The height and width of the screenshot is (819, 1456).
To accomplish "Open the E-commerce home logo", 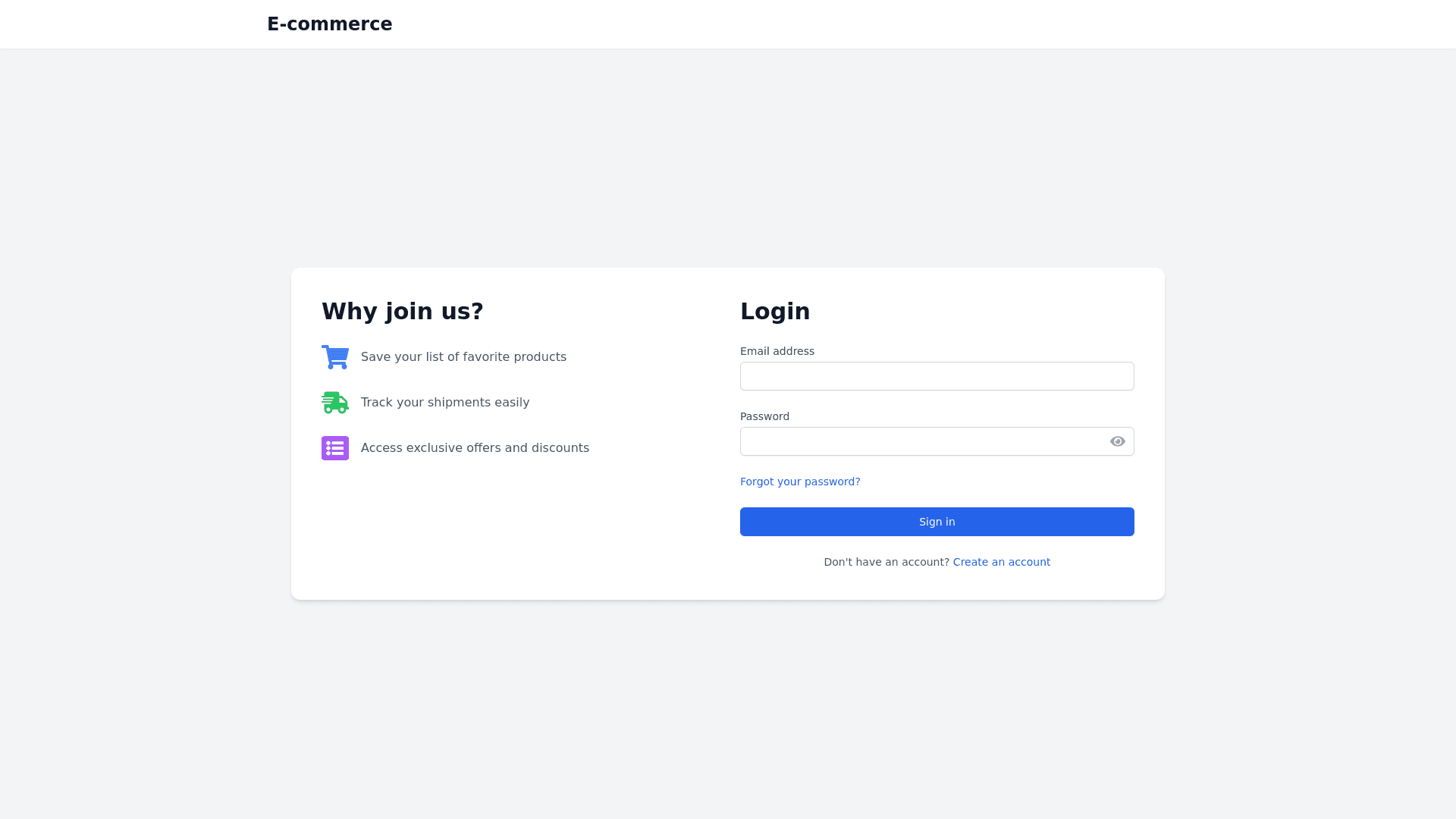I will pyautogui.click(x=329, y=24).
